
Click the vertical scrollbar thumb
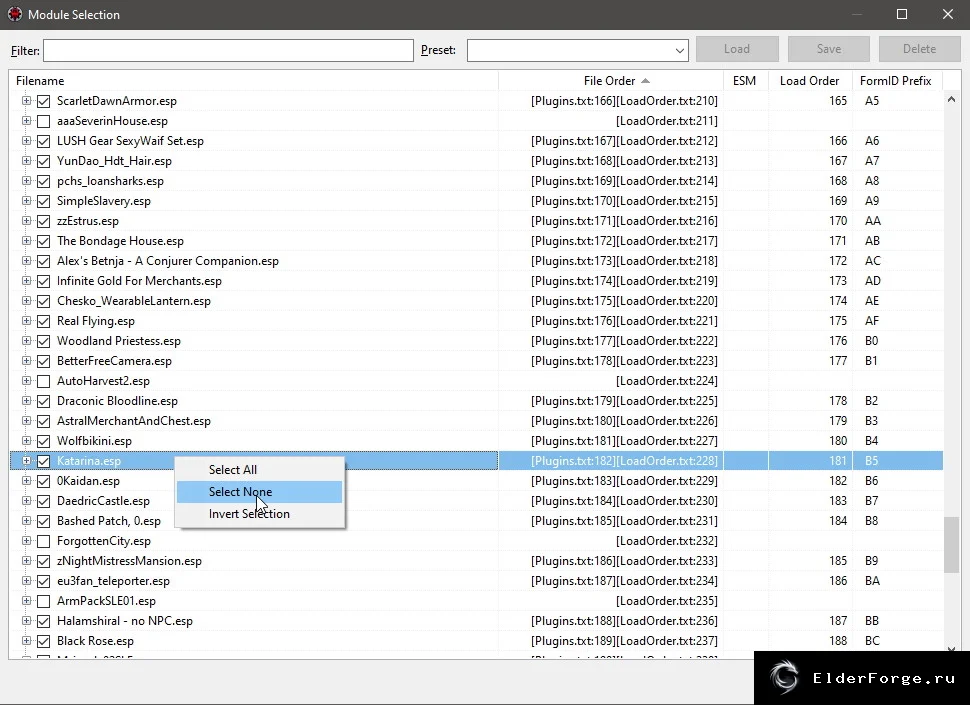pos(951,545)
